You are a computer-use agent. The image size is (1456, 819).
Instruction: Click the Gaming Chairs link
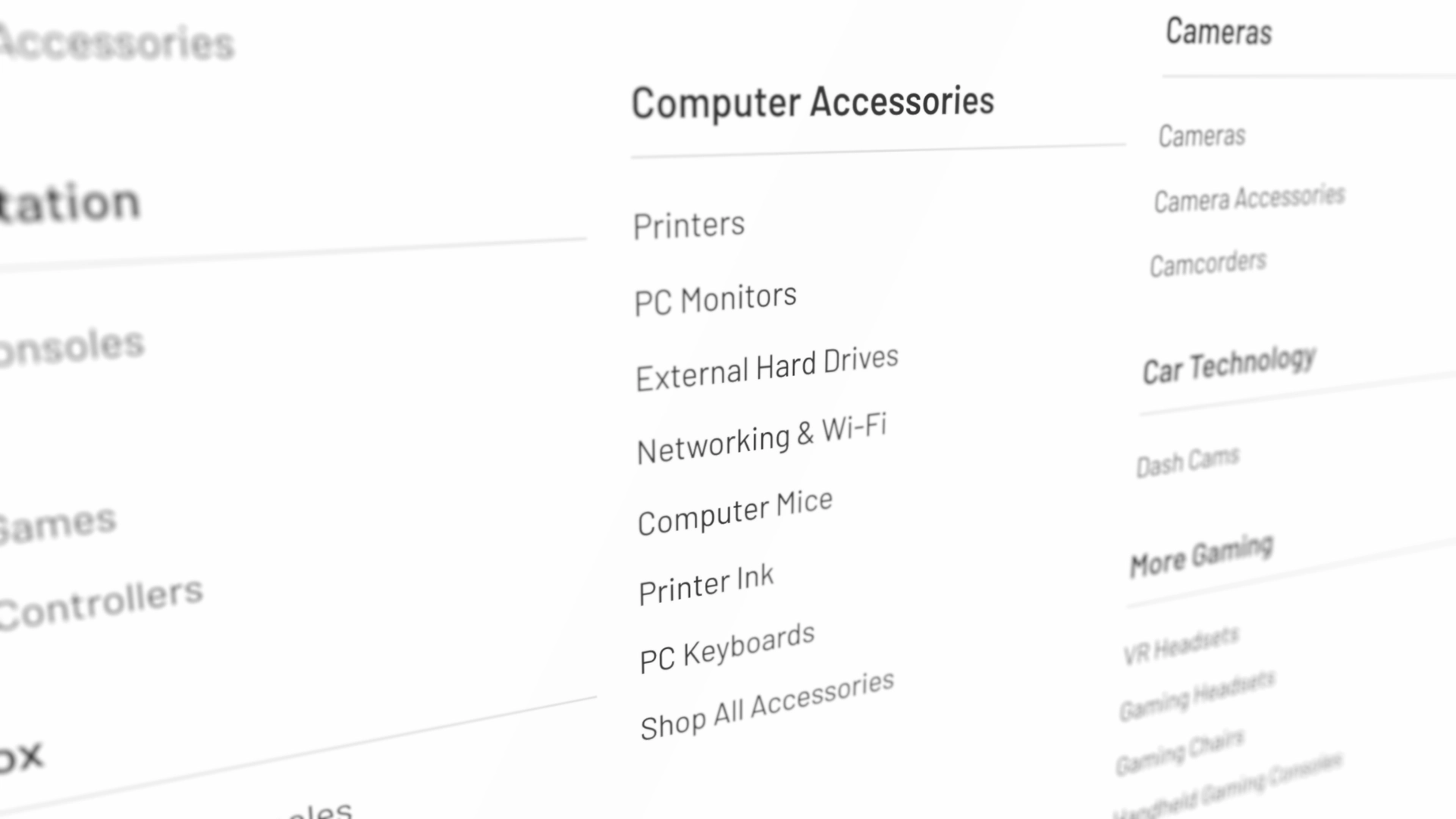[x=1179, y=751]
